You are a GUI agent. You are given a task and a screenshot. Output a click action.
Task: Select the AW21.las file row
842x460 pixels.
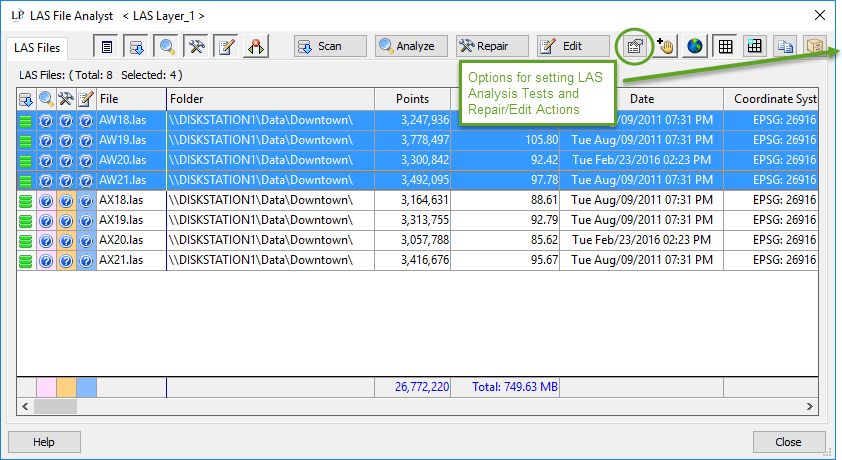pos(417,180)
